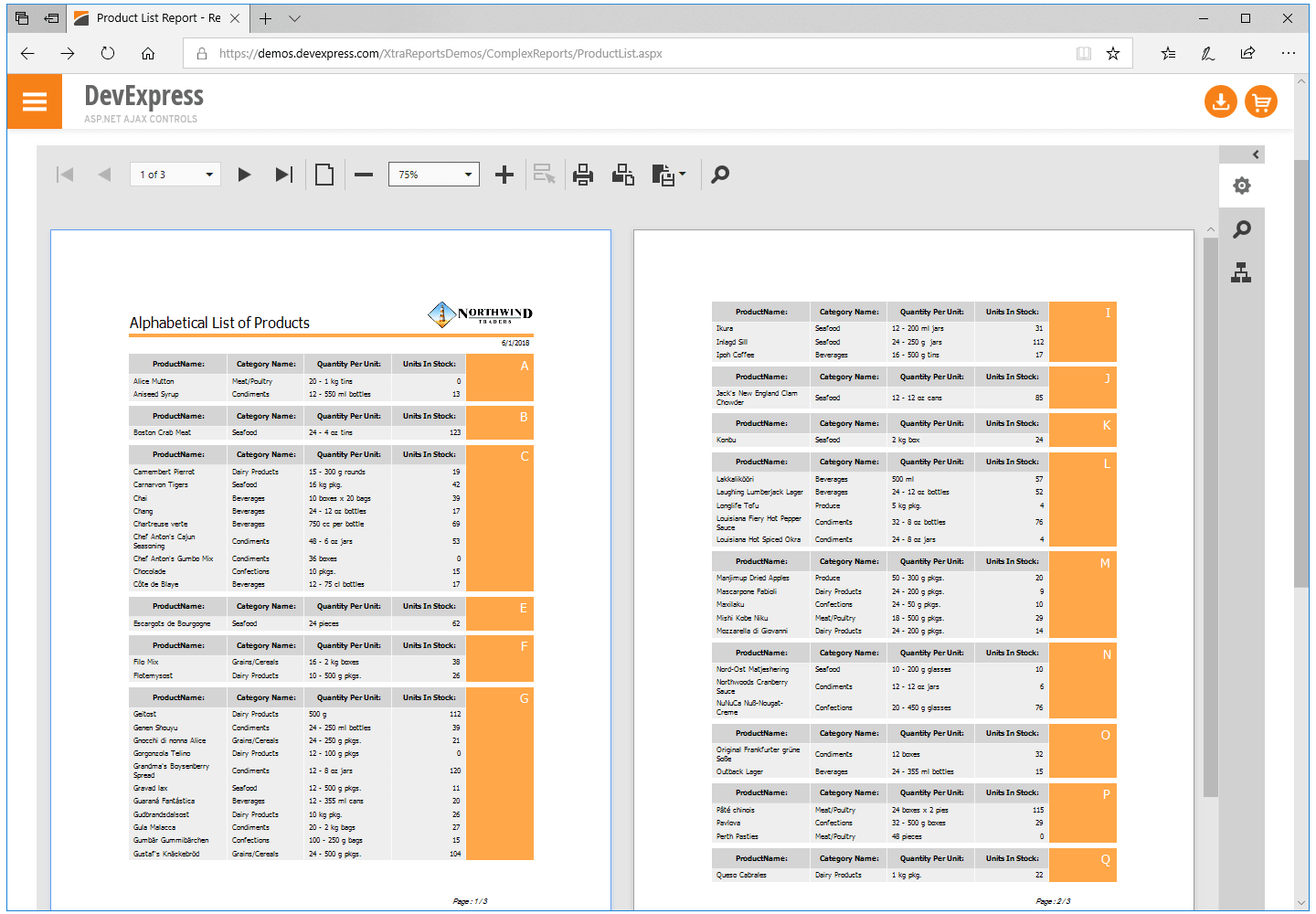Expand the export format dropdown arrow

pos(682,174)
